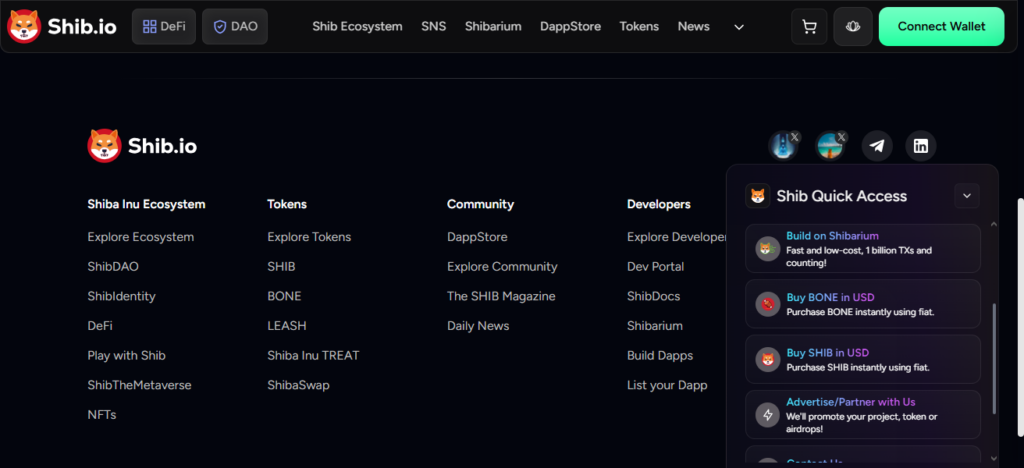Click the Shib.io logo in the navbar
Viewport: 1024px width, 468px height.
pos(62,27)
